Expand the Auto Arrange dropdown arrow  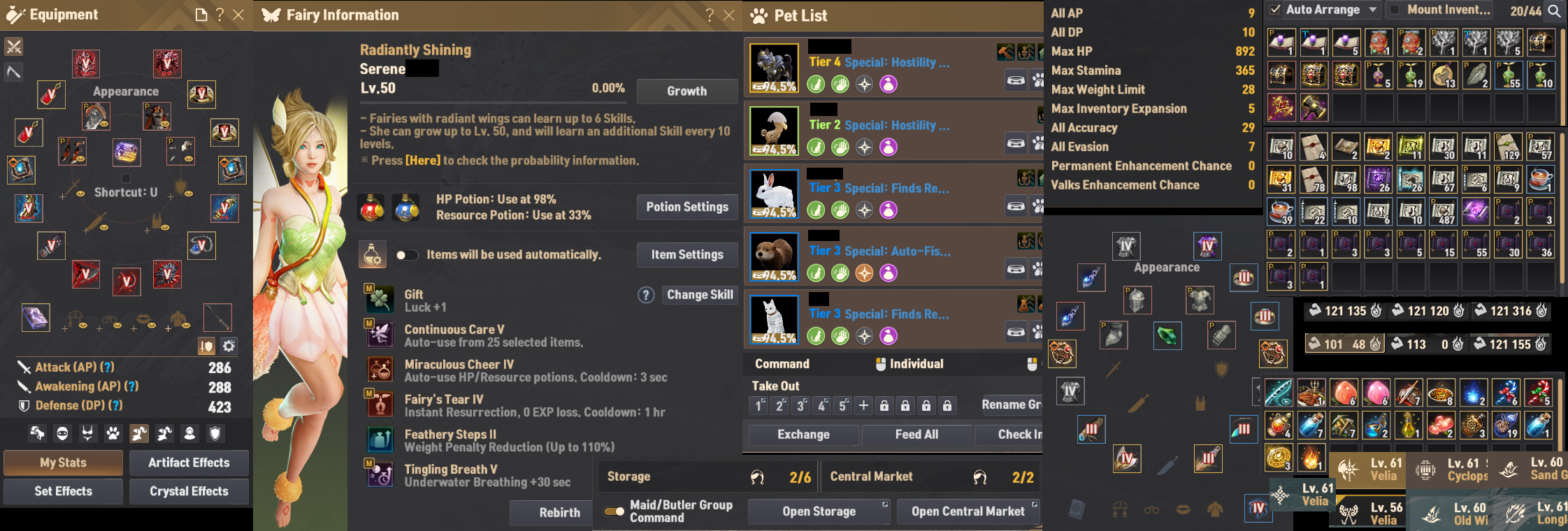[x=1373, y=10]
